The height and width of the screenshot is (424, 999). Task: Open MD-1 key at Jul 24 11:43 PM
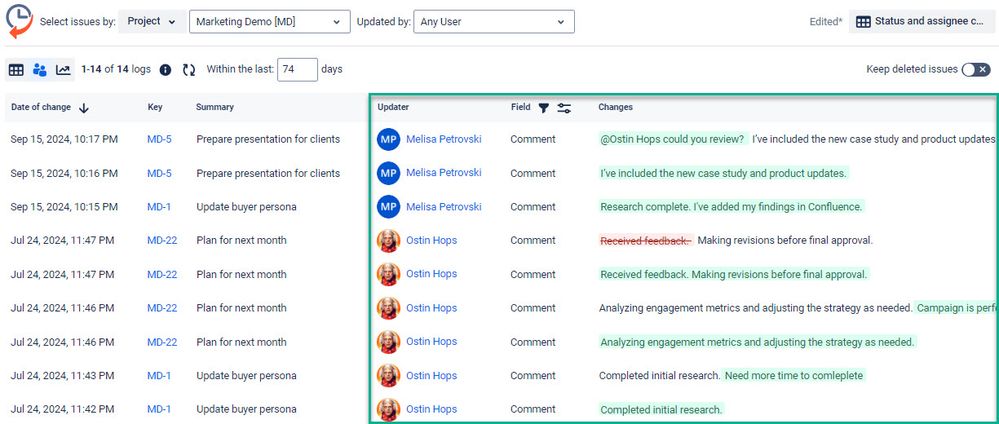159,376
